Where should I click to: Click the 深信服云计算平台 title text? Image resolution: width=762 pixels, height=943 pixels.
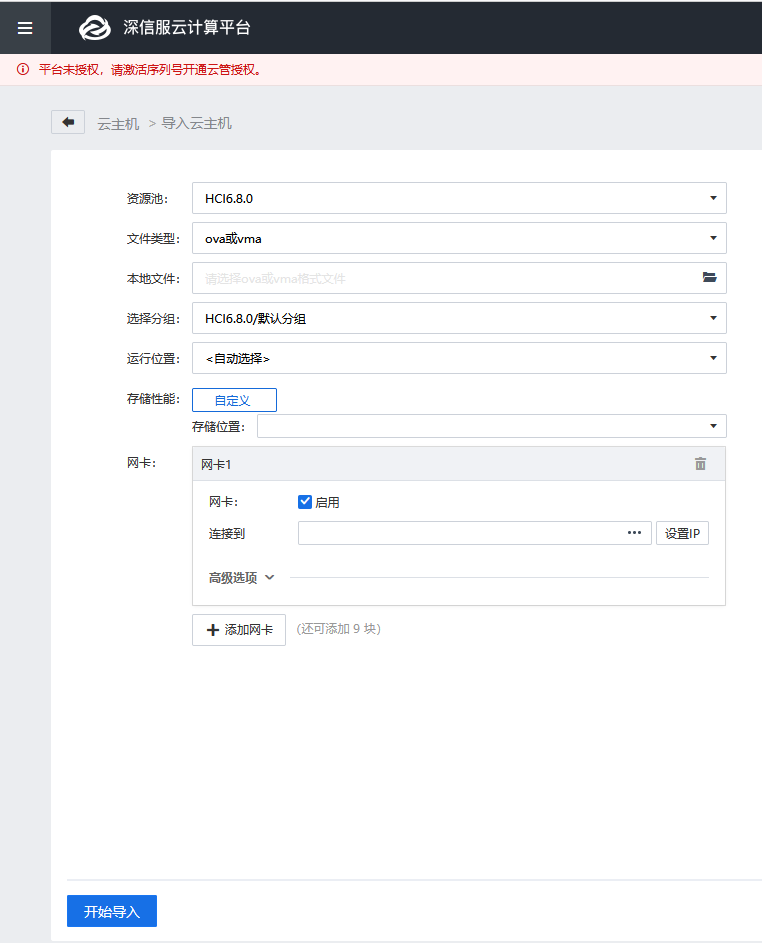click(187, 28)
